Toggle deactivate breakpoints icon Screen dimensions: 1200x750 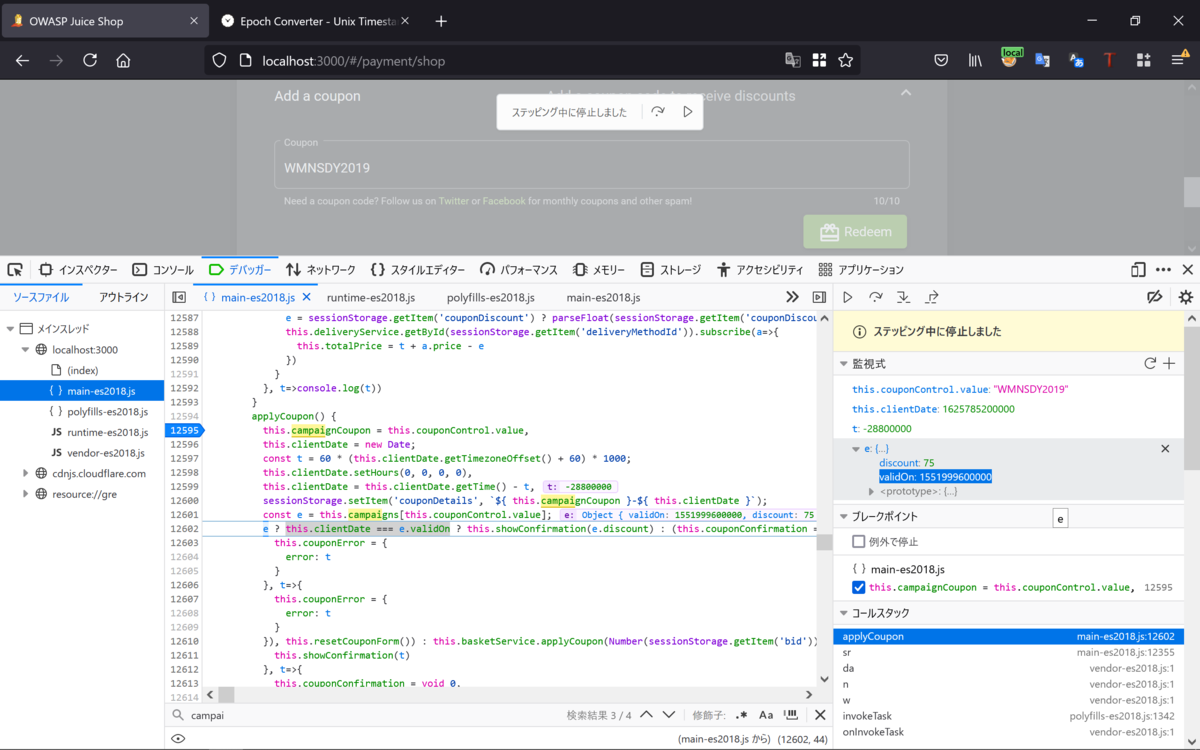tap(1155, 297)
